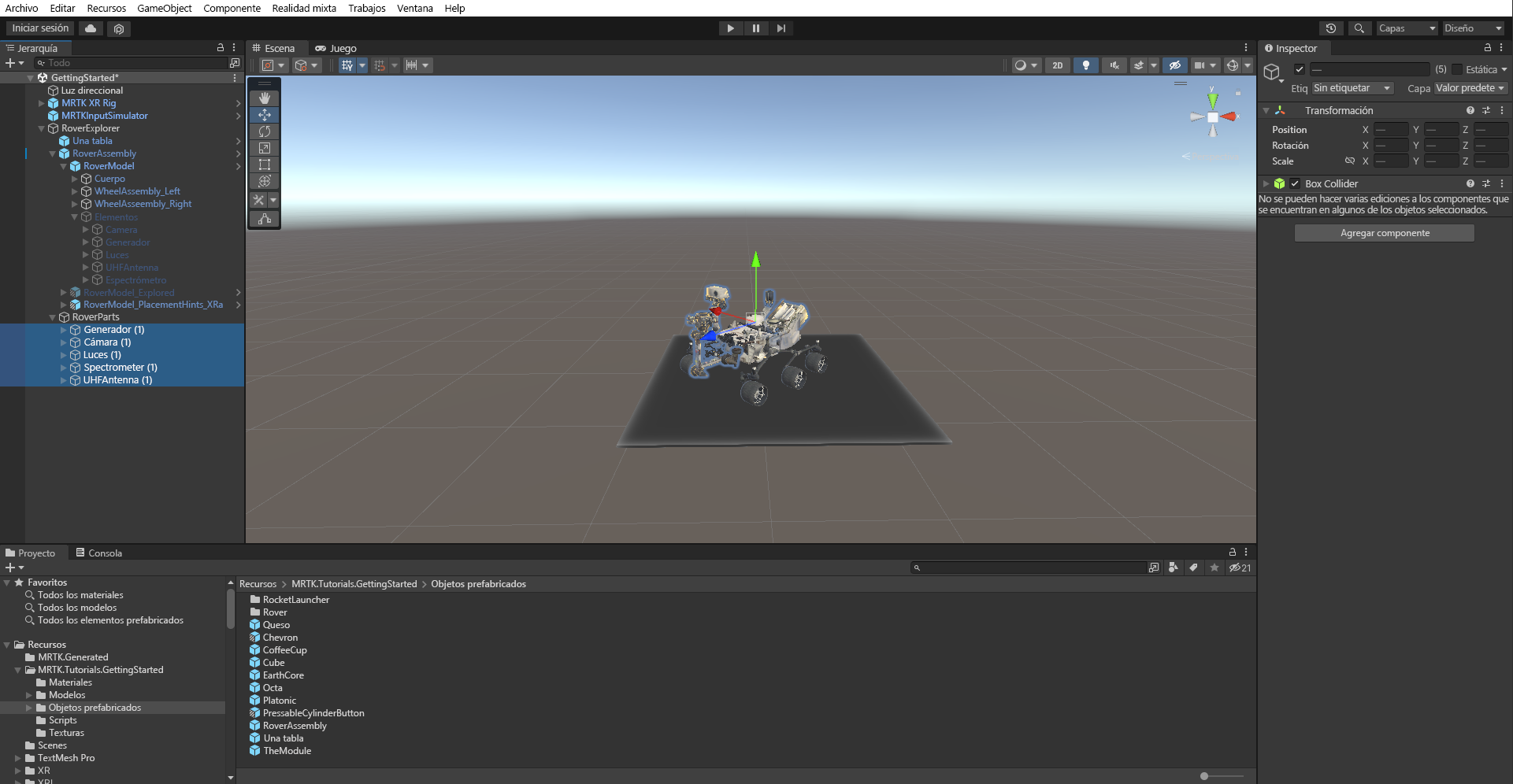This screenshot has height=784, width=1513.
Task: Open the Ventana menu
Action: click(x=415, y=8)
